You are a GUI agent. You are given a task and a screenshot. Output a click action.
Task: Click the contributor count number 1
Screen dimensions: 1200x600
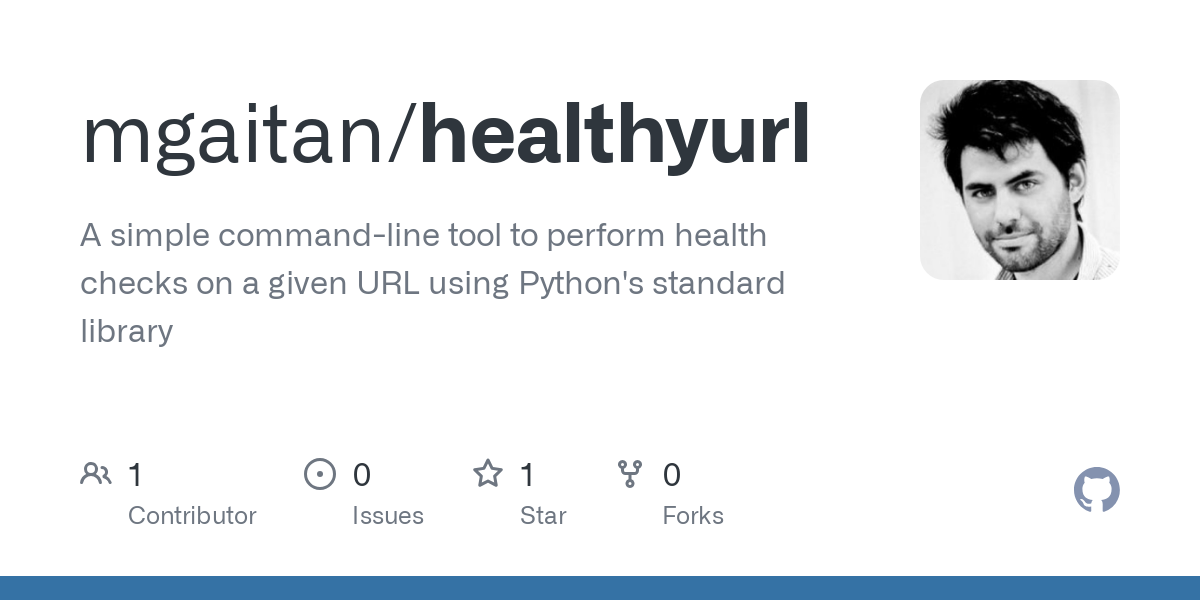136,475
